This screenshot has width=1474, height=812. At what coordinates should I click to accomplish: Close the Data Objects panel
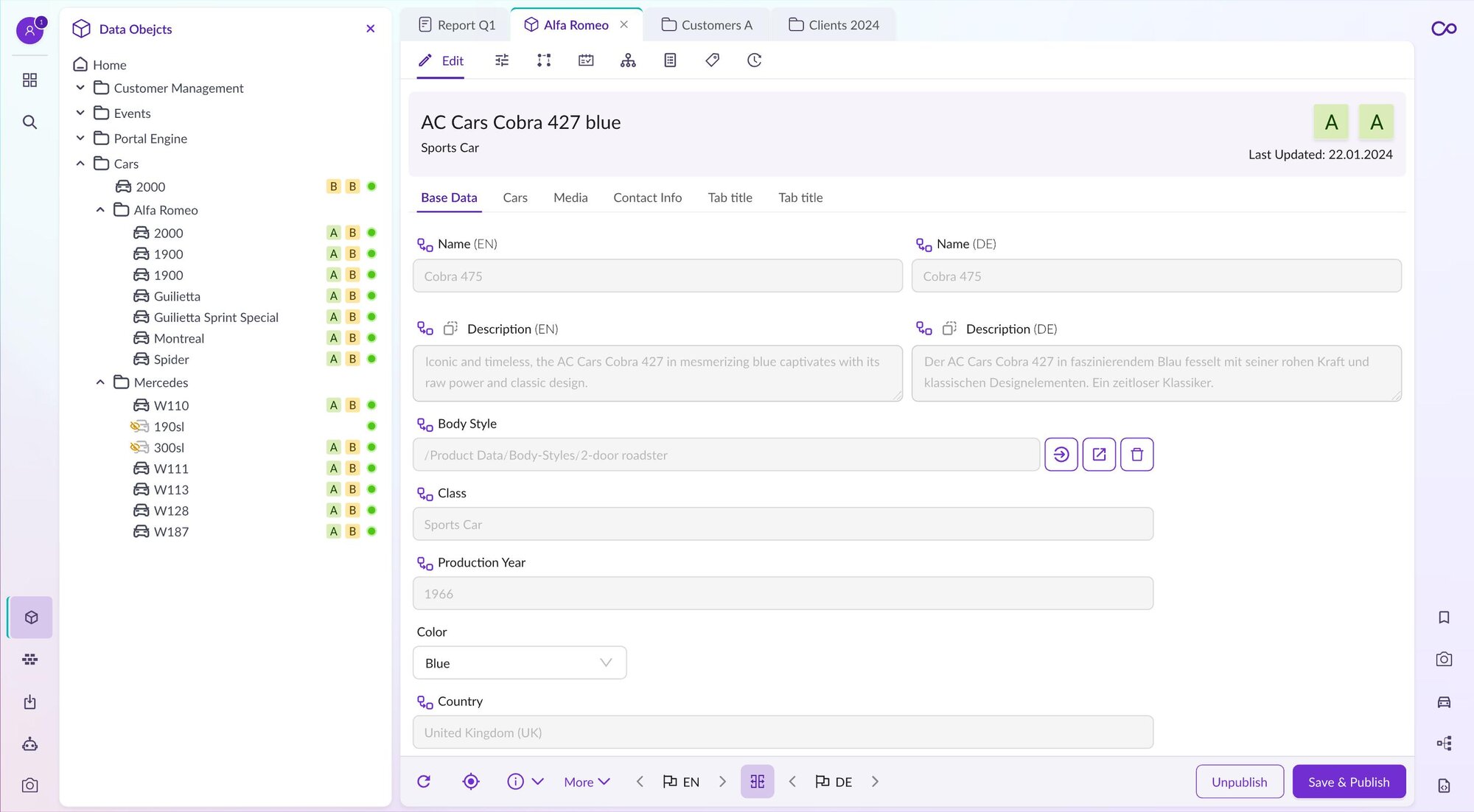point(371,29)
